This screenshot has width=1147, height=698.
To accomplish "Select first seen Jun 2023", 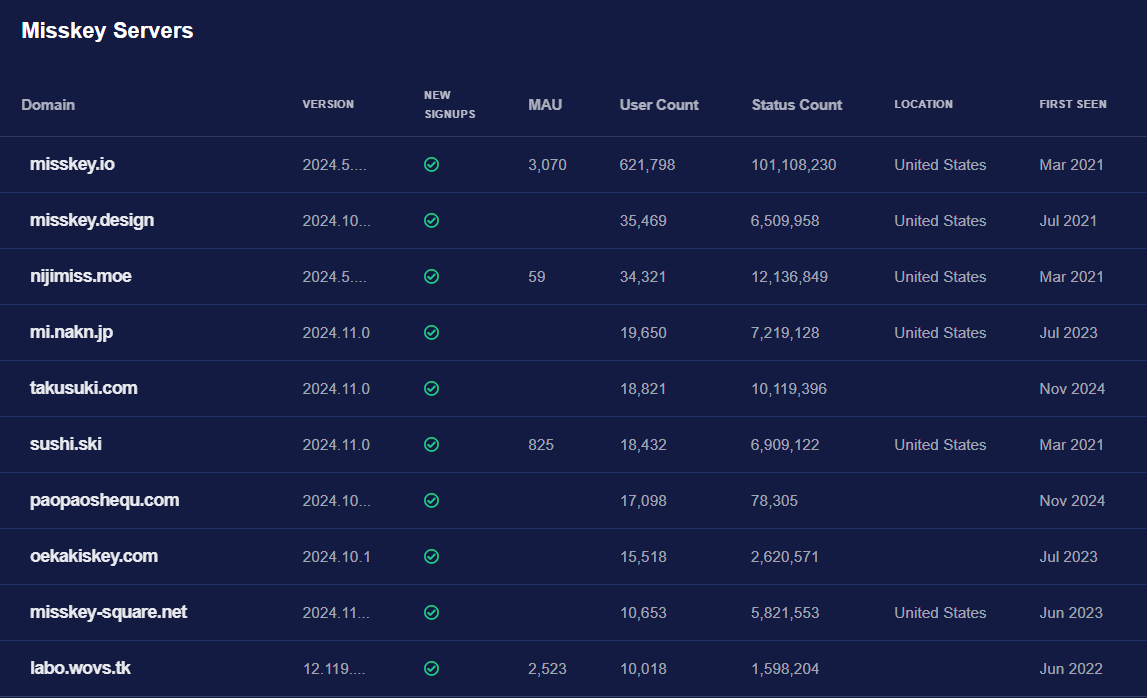I will (1071, 612).
